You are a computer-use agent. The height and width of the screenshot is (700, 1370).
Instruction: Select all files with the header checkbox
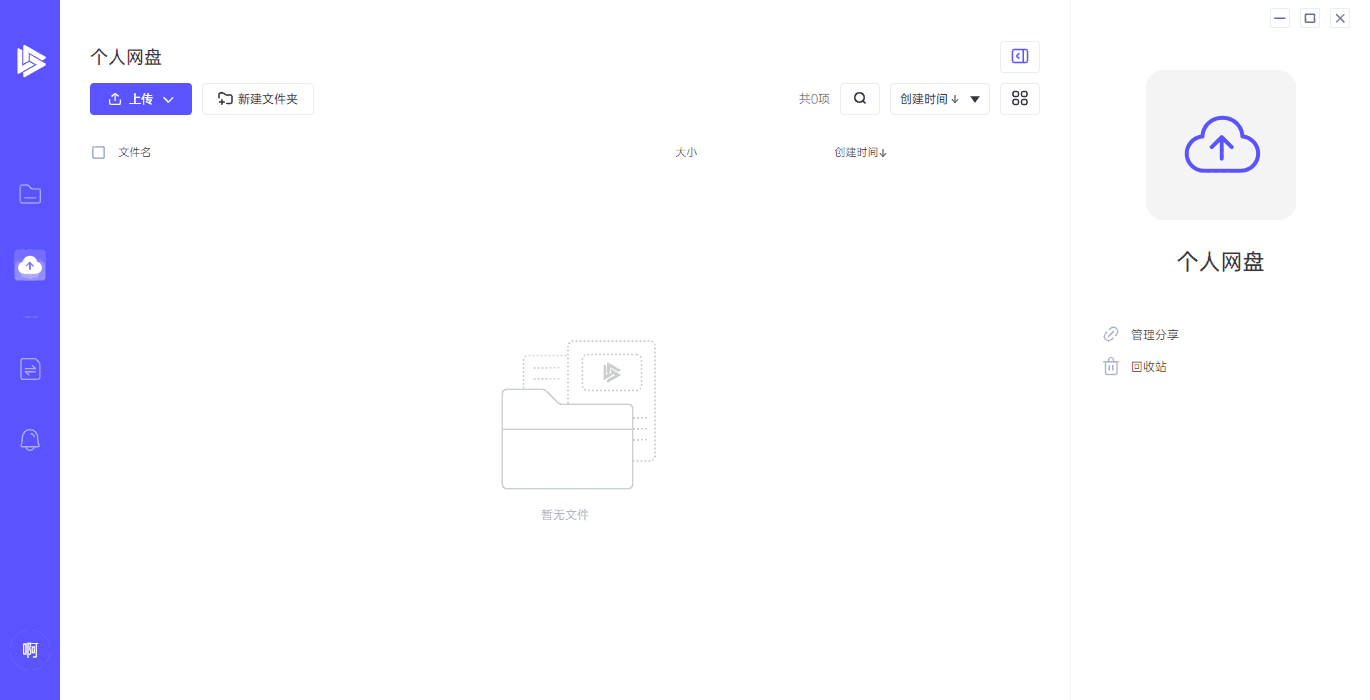click(98, 152)
